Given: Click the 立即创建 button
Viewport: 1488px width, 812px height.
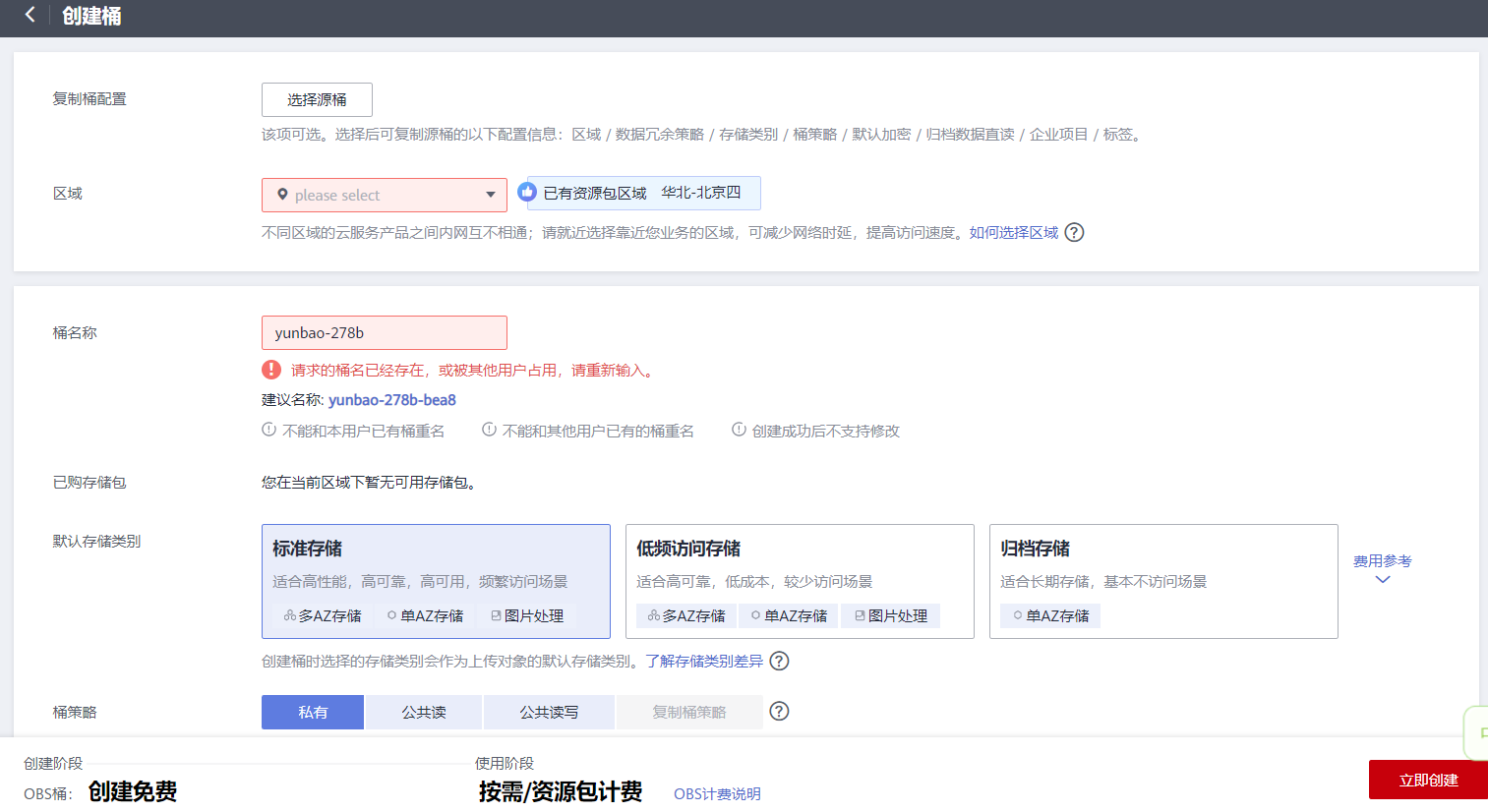Looking at the screenshot, I should coord(1427,779).
